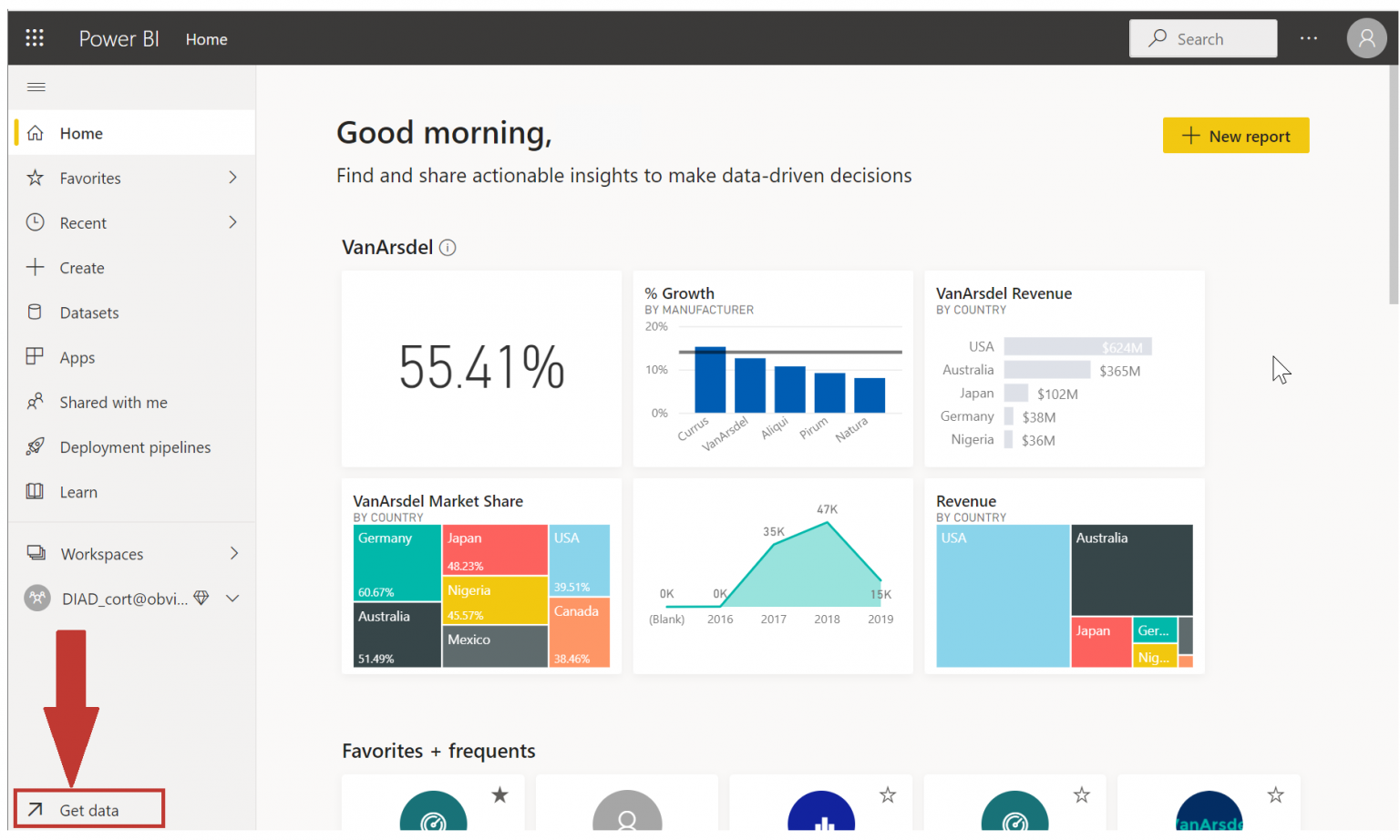
Task: Open the More options ellipsis menu
Action: click(x=1309, y=37)
